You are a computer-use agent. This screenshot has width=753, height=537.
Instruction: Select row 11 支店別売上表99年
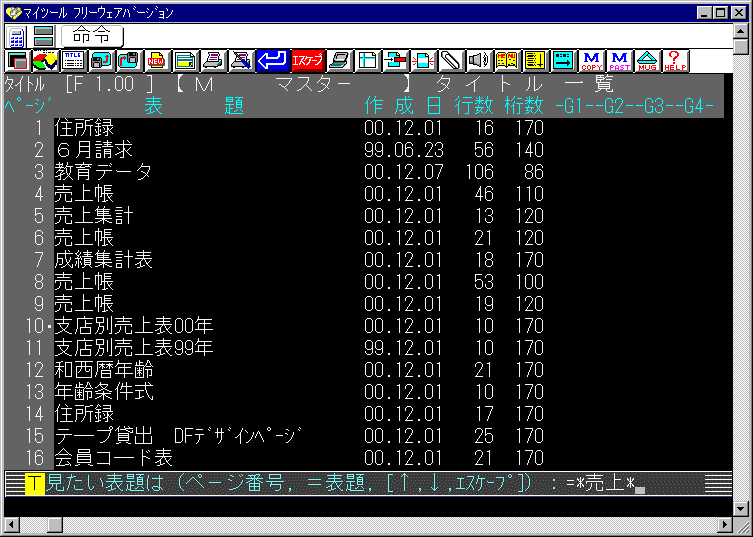pos(364,348)
